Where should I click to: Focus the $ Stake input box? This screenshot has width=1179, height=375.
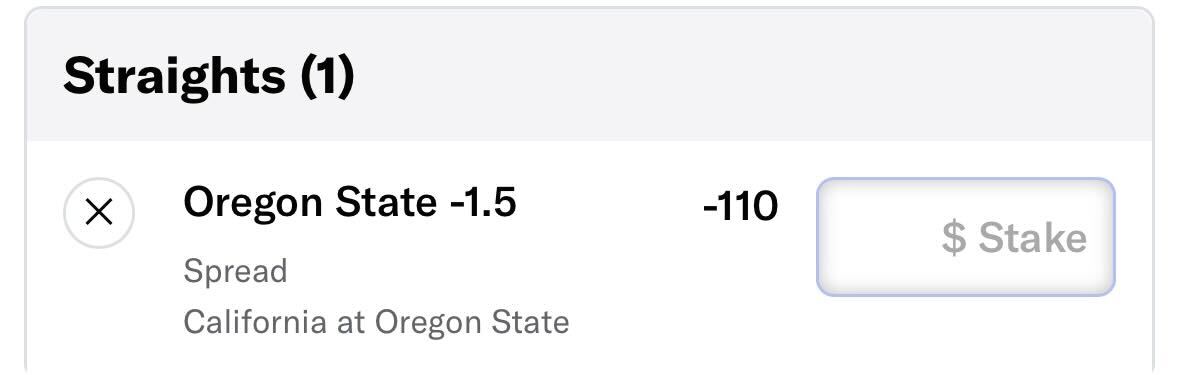pyautogui.click(x=965, y=237)
